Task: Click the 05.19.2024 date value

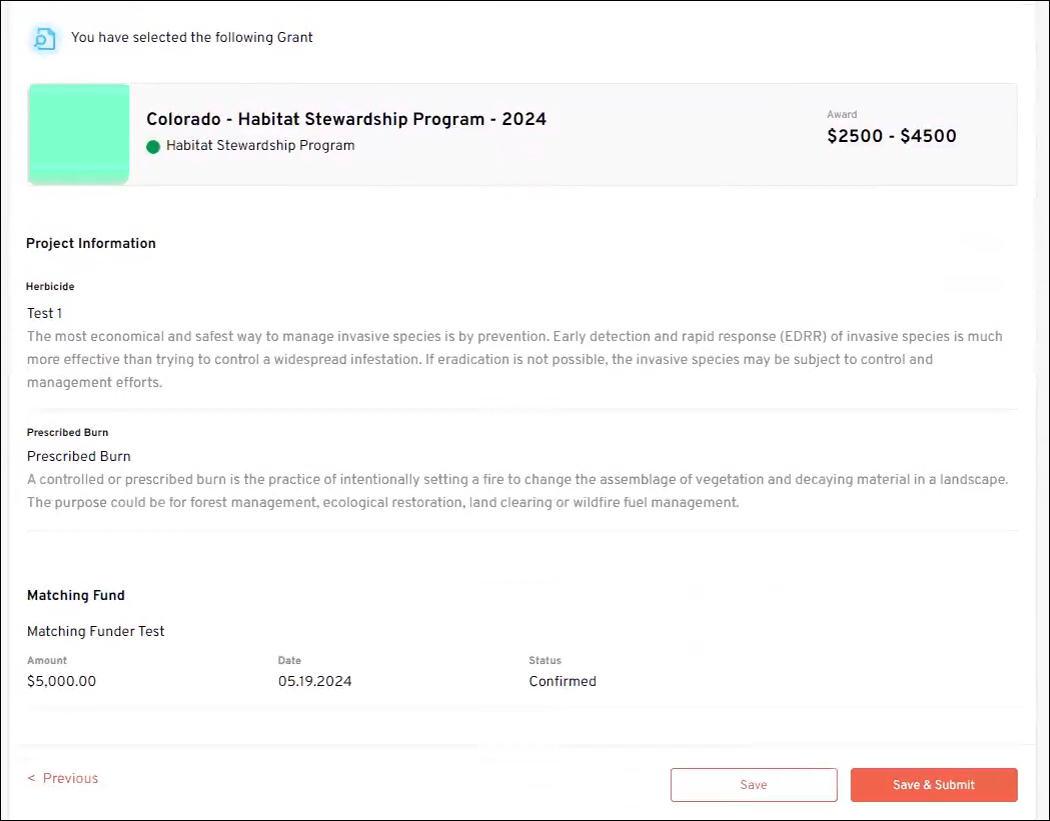Action: 315,681
